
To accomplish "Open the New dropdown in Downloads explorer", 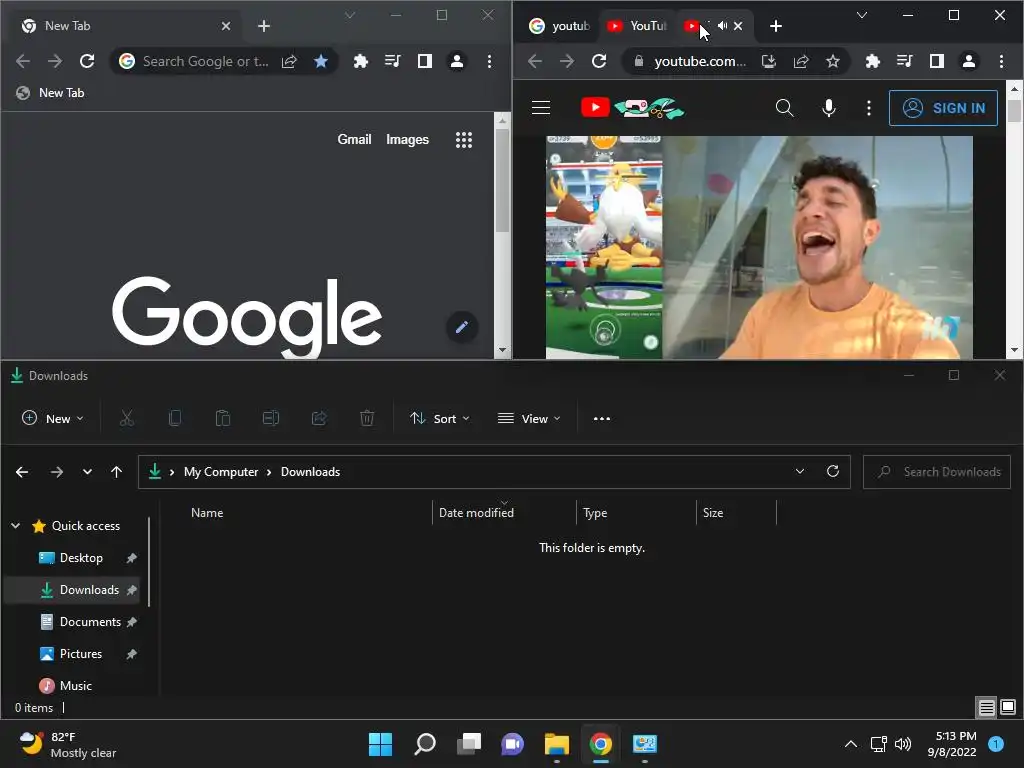I will (52, 419).
